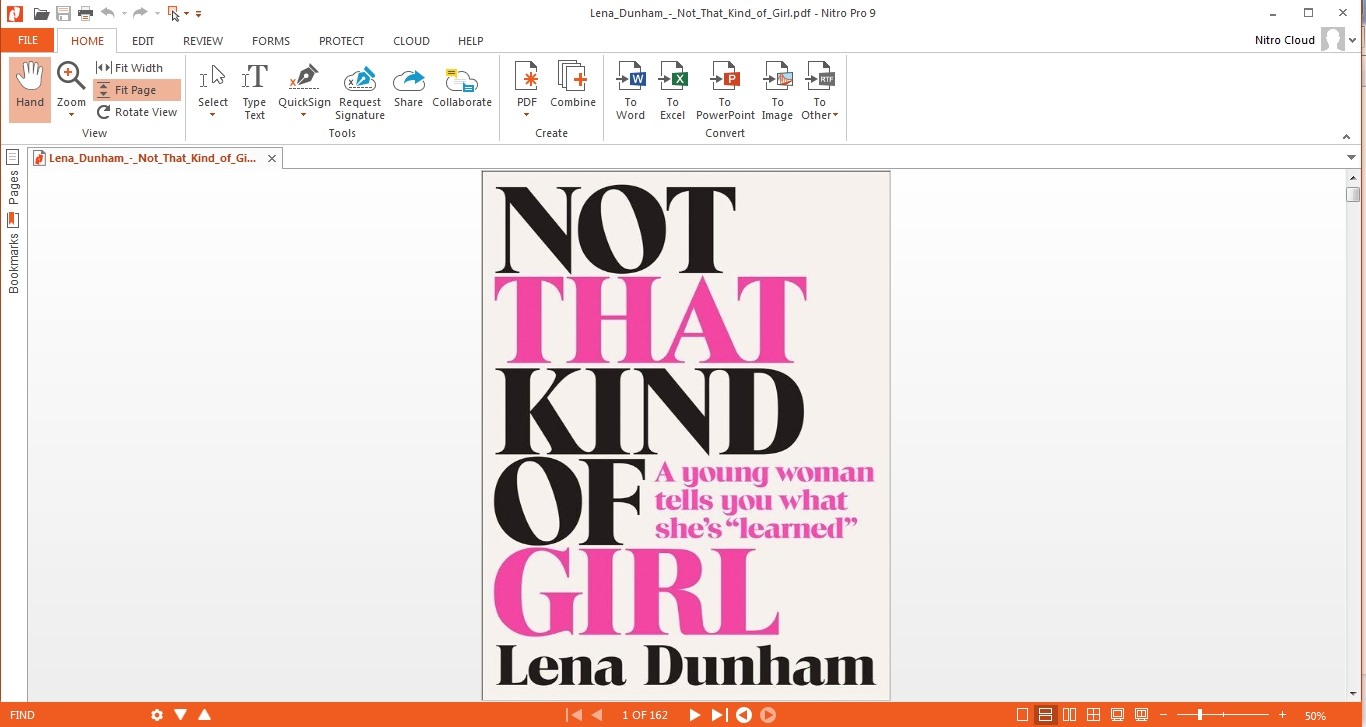Open the Customize Quick Access Toolbar dropdown

pos(198,14)
